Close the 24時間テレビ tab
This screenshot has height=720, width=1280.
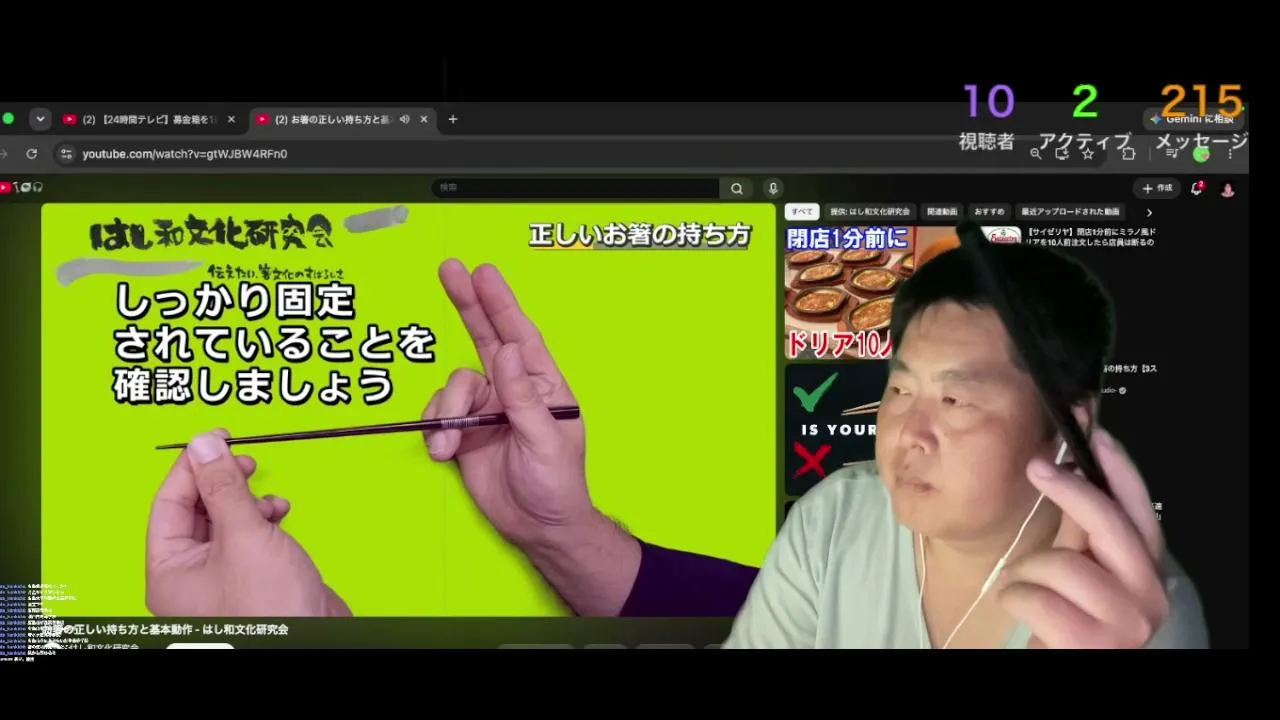click(x=231, y=119)
